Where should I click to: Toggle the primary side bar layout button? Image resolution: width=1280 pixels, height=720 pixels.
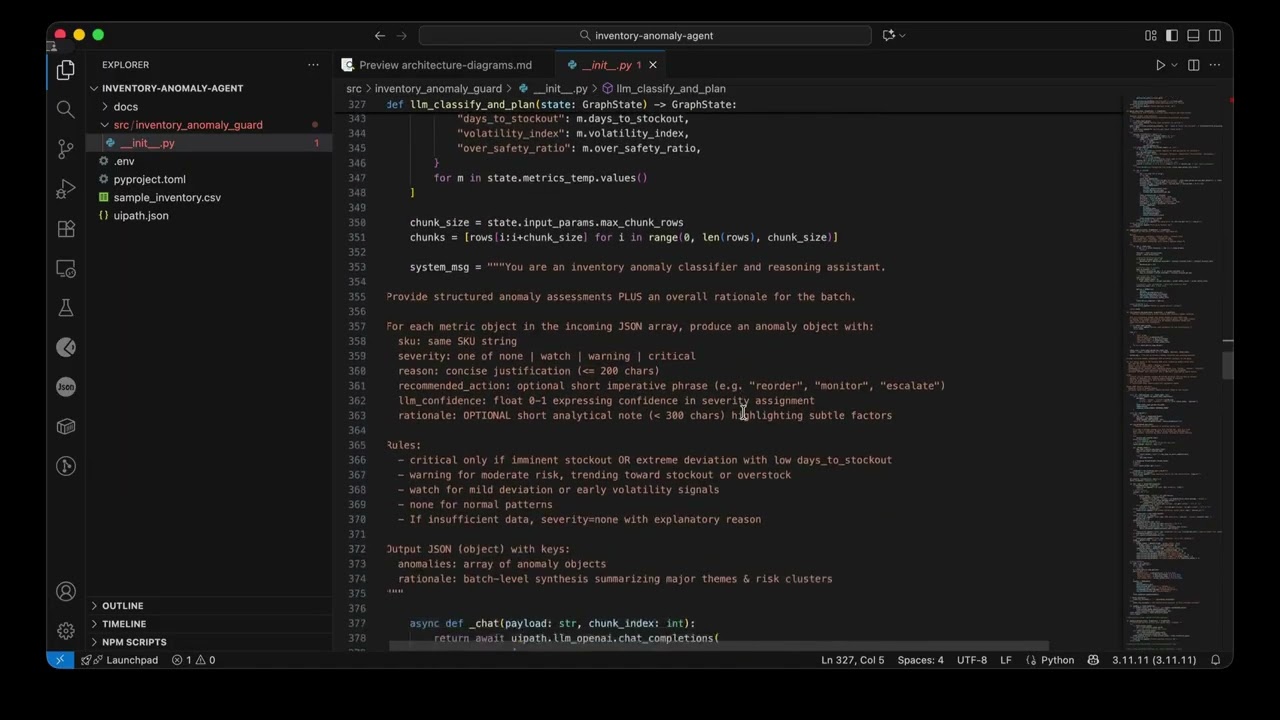[x=1172, y=35]
